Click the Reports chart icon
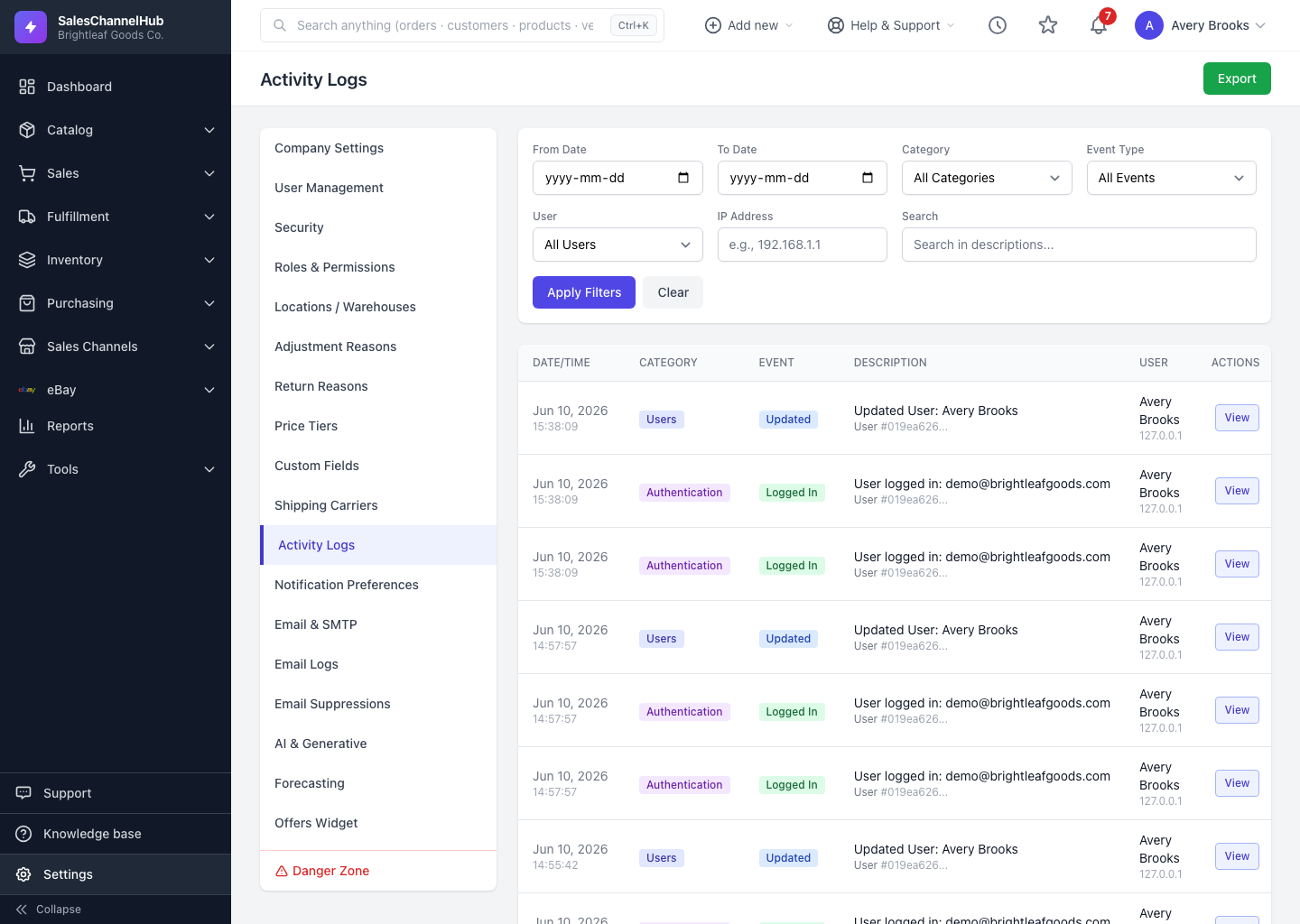 [x=27, y=426]
